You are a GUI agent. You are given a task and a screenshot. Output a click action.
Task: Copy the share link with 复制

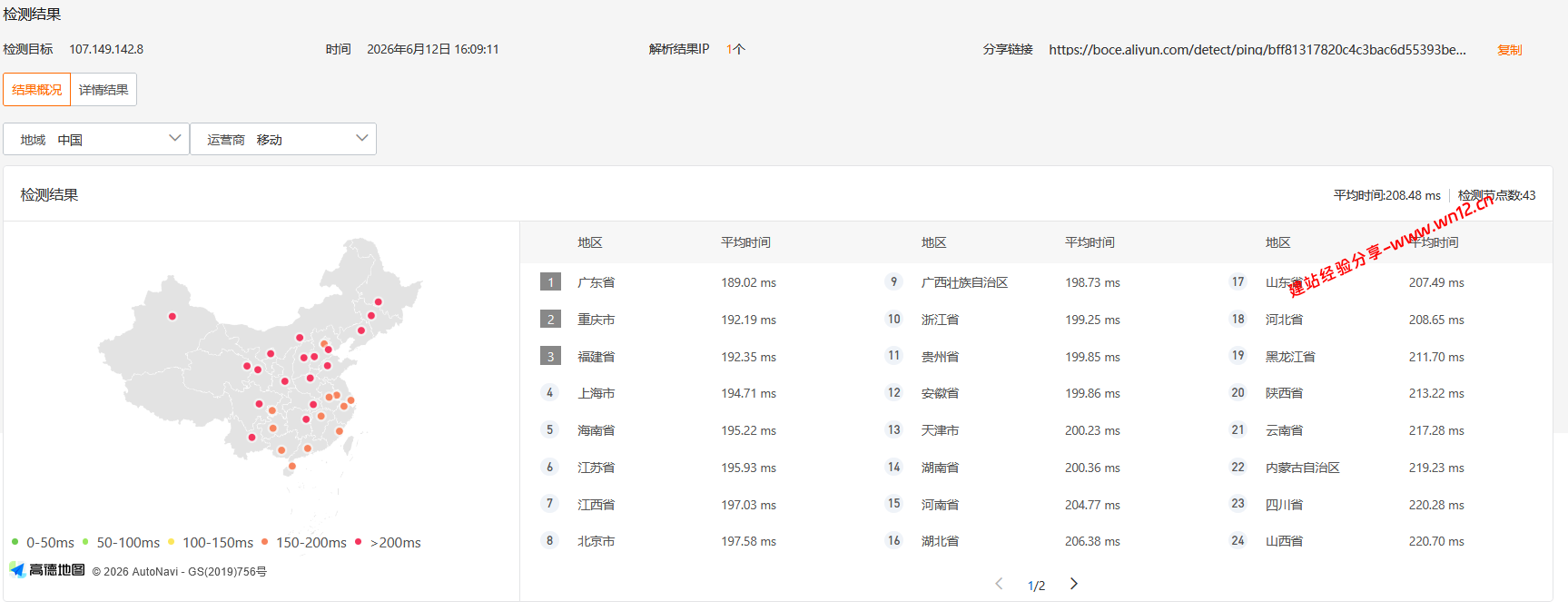pos(1509,50)
